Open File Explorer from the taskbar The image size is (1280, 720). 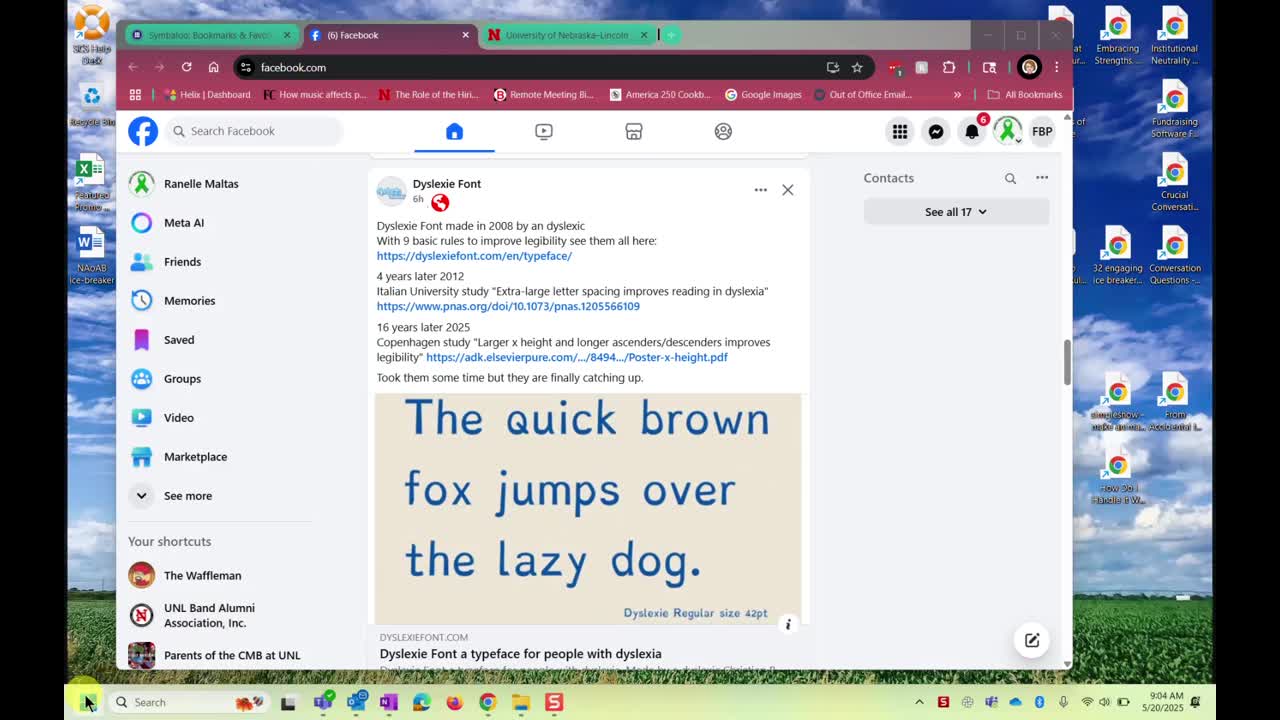pos(521,702)
